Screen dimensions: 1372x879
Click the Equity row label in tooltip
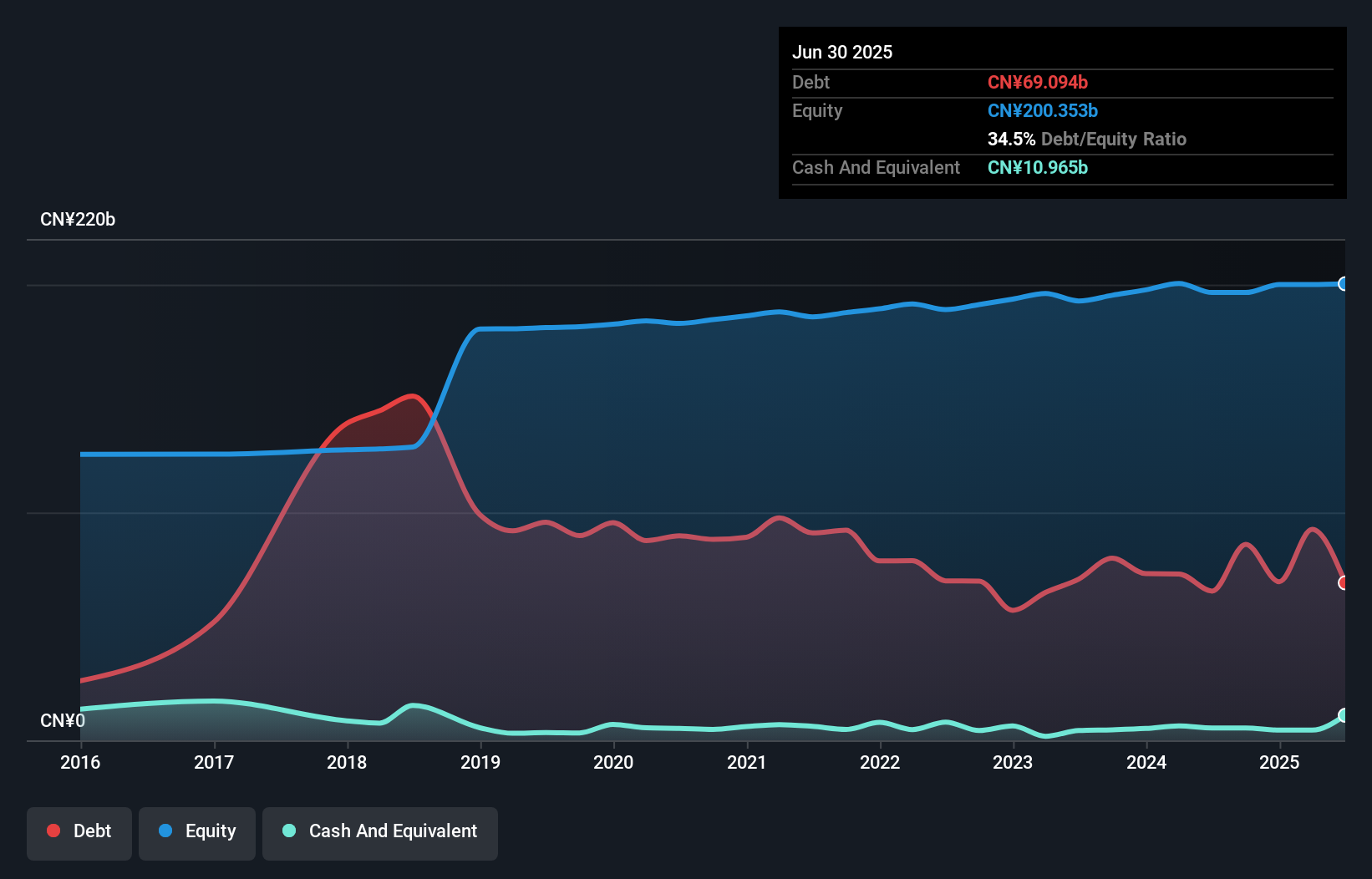tap(817, 111)
